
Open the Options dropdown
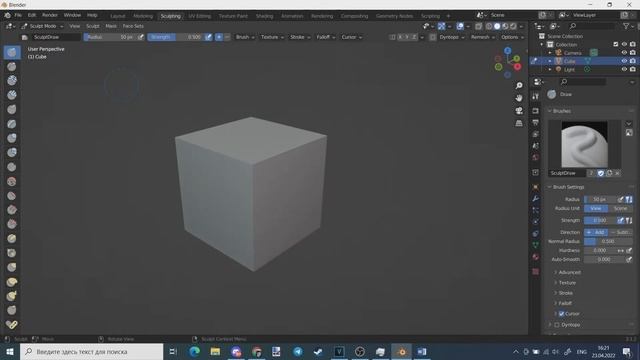(512, 37)
